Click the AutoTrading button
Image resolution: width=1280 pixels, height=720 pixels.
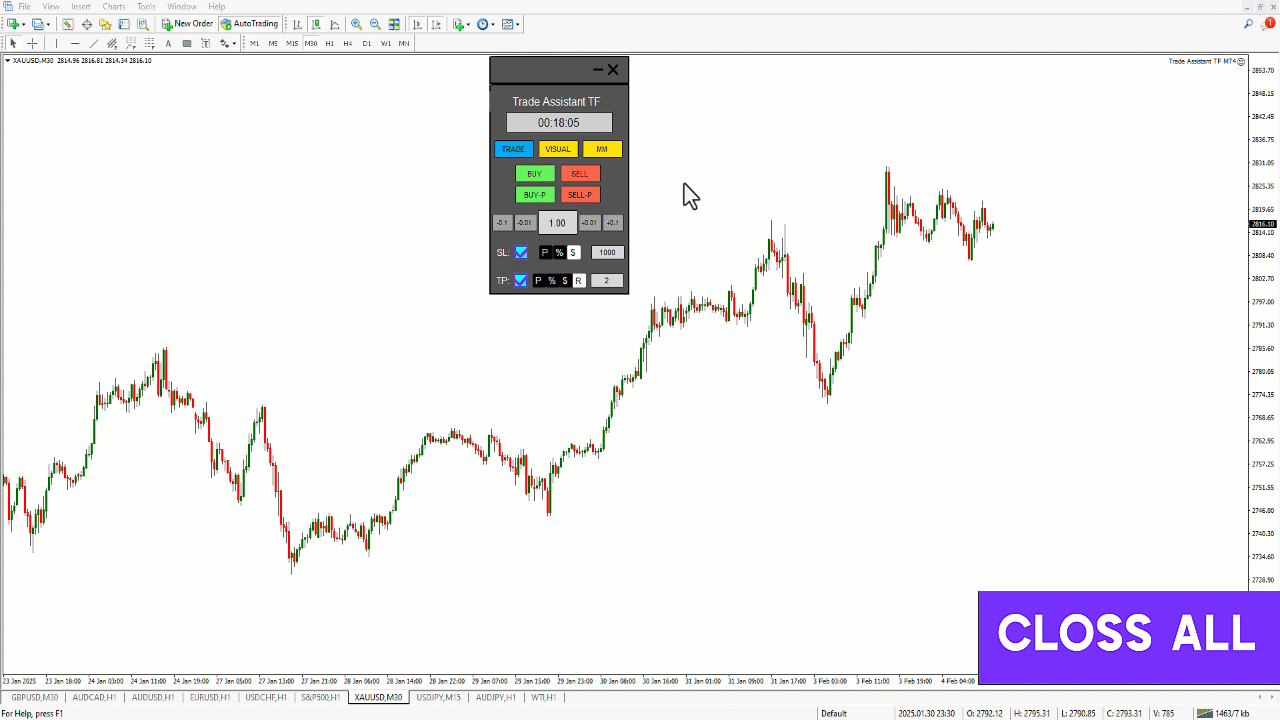click(250, 24)
